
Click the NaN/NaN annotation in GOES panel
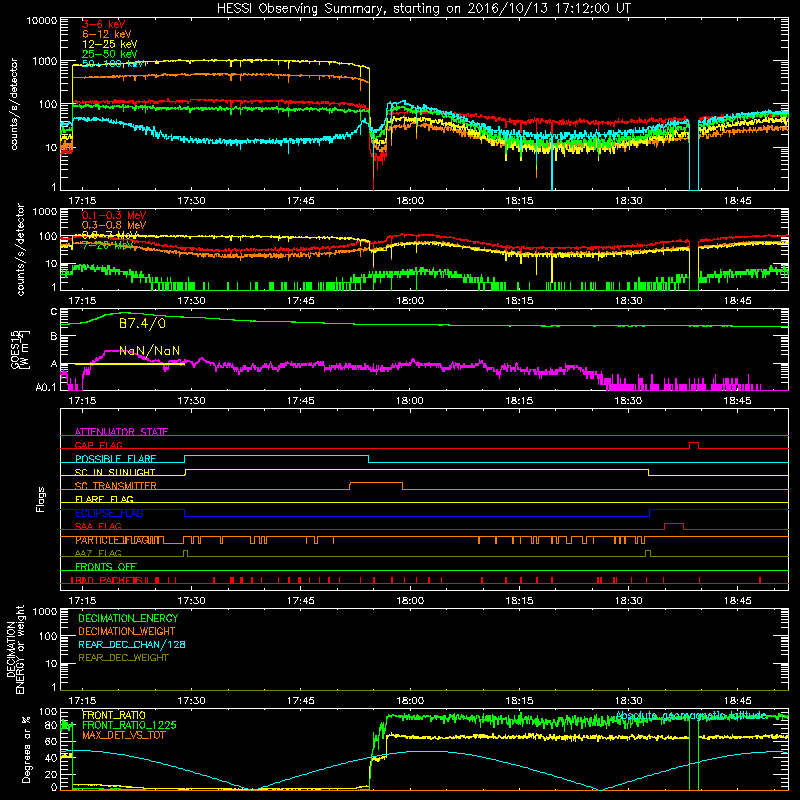pos(149,351)
